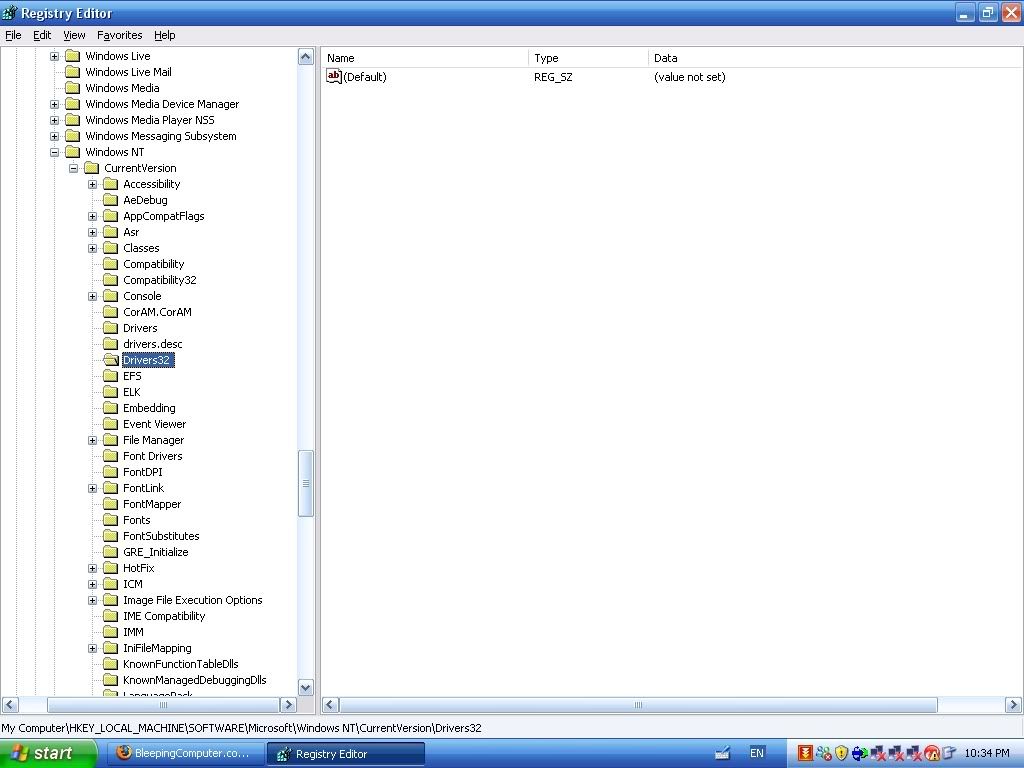Click the EFS folder icon
Image resolution: width=1024 pixels, height=768 pixels.
[x=111, y=376]
